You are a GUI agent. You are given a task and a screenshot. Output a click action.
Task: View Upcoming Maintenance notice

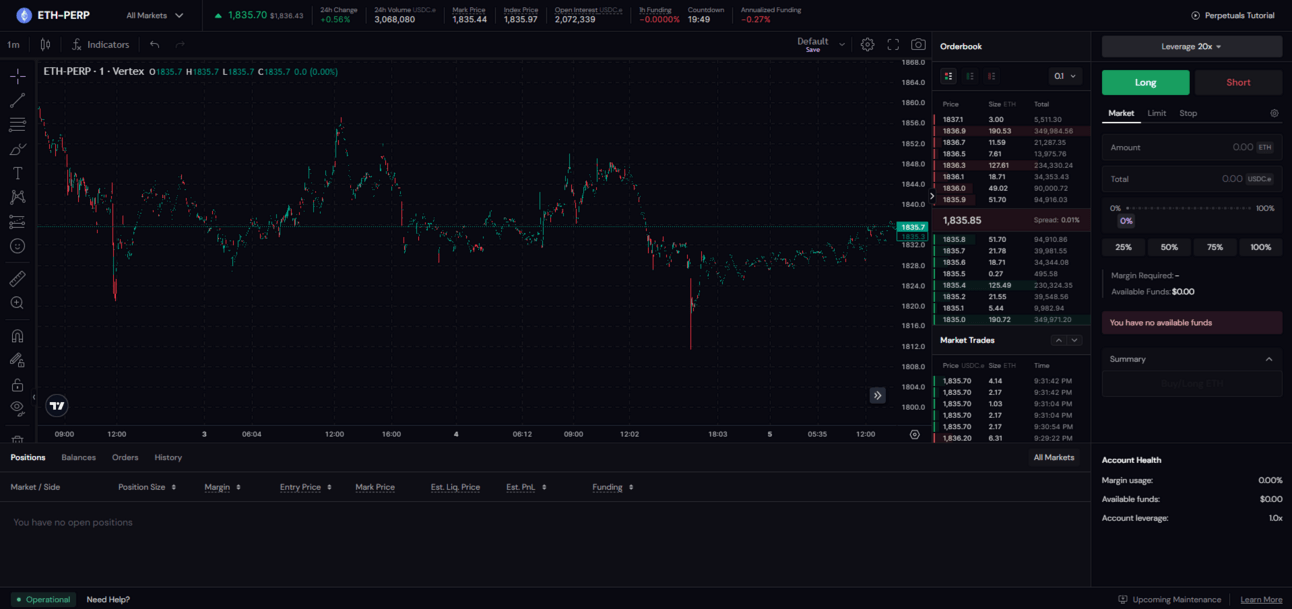(x=1169, y=599)
